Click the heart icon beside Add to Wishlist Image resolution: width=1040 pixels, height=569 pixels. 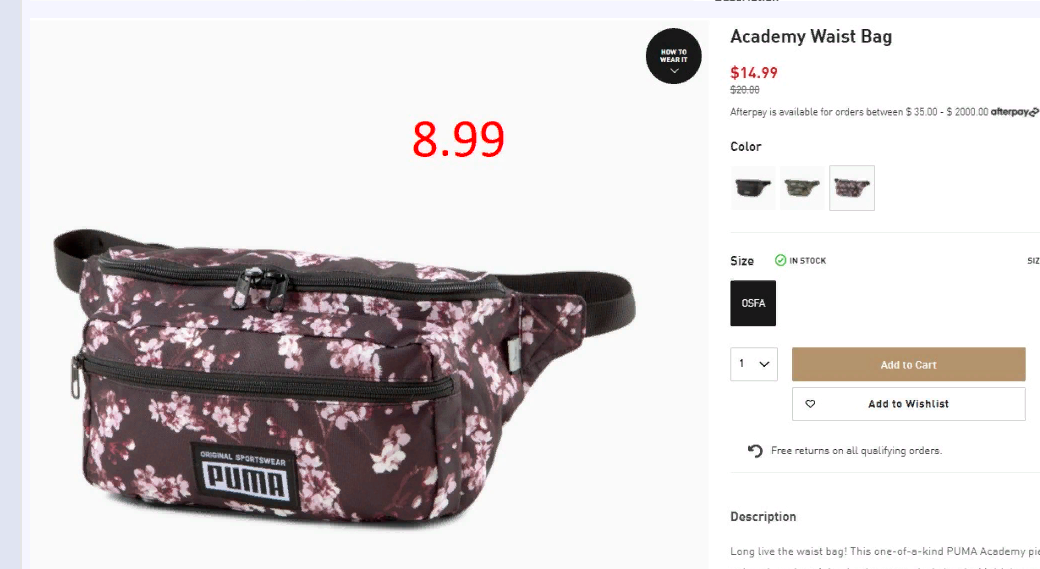[x=810, y=404]
